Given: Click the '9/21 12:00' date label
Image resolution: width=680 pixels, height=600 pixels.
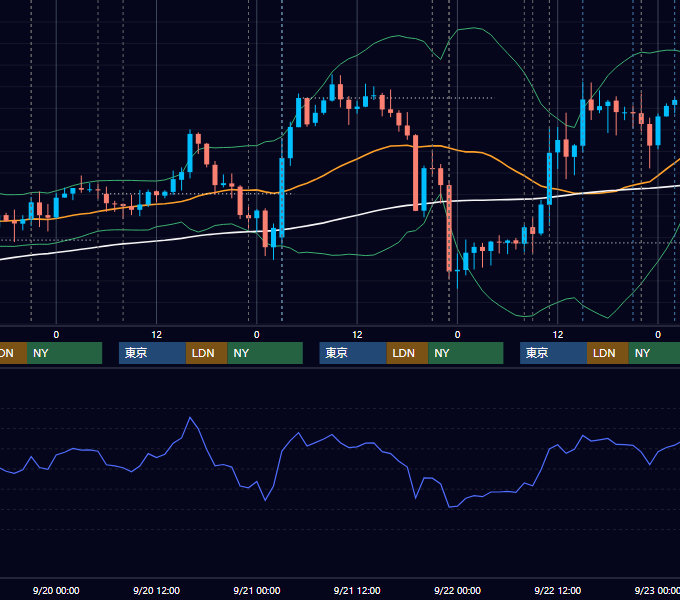Looking at the screenshot, I should click(357, 590).
